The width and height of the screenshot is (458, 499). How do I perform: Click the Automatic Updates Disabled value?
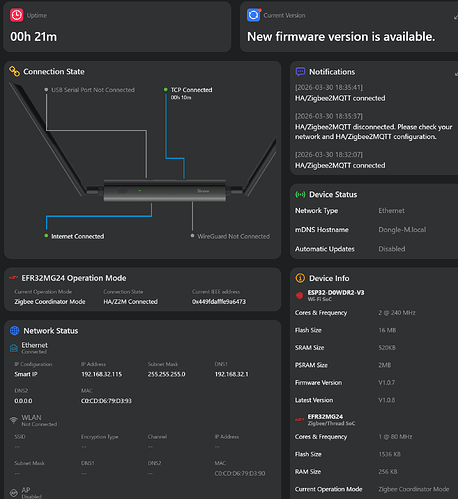click(x=392, y=249)
